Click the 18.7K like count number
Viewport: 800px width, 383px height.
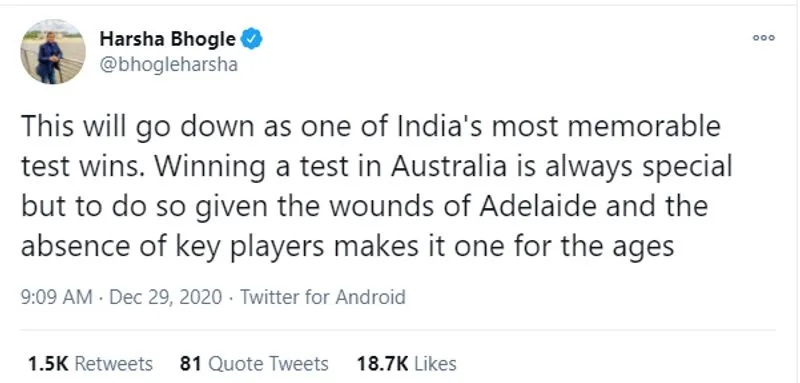tap(383, 364)
